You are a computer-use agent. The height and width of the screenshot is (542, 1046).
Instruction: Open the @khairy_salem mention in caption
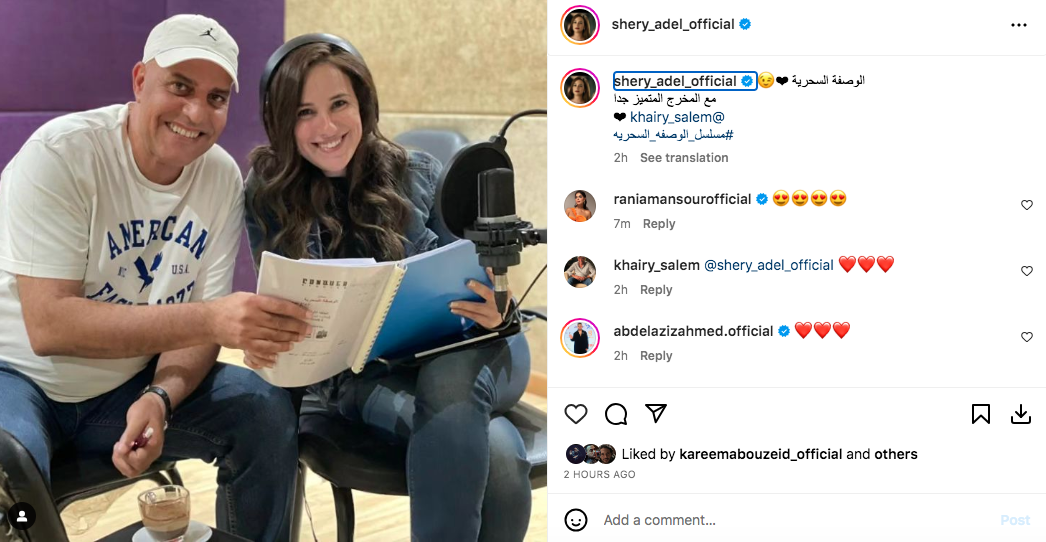[x=677, y=117]
